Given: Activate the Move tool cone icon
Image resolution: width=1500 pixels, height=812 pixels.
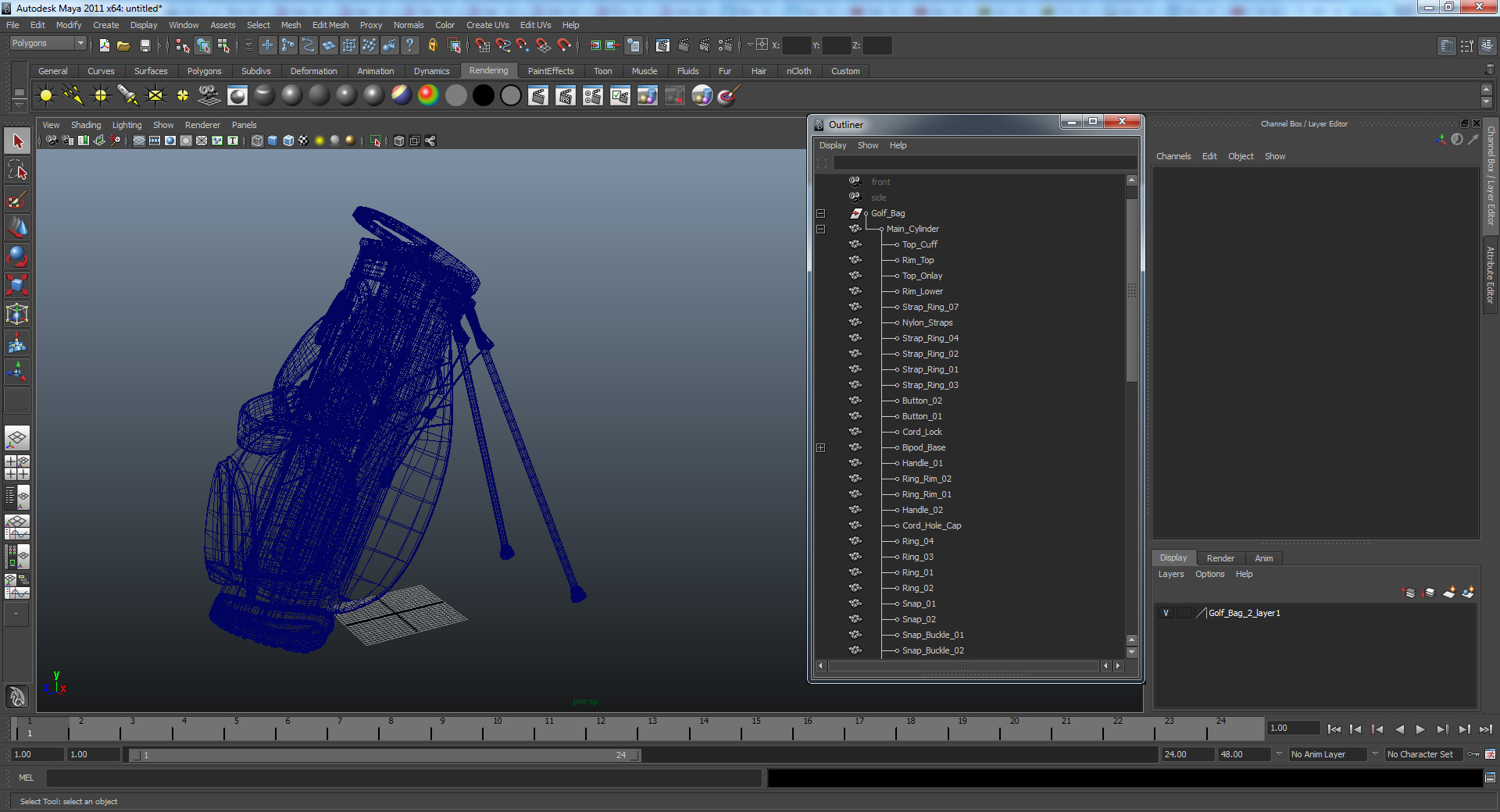Looking at the screenshot, I should (x=17, y=227).
